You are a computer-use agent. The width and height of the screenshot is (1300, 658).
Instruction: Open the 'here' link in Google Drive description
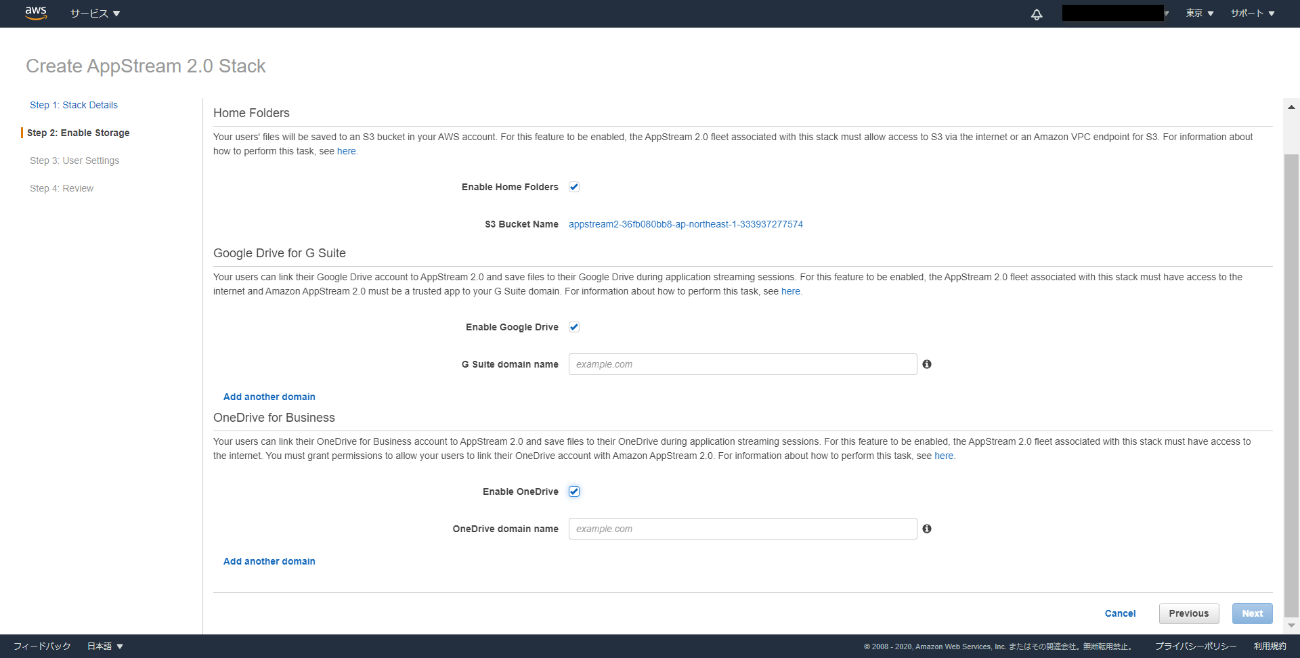point(791,291)
